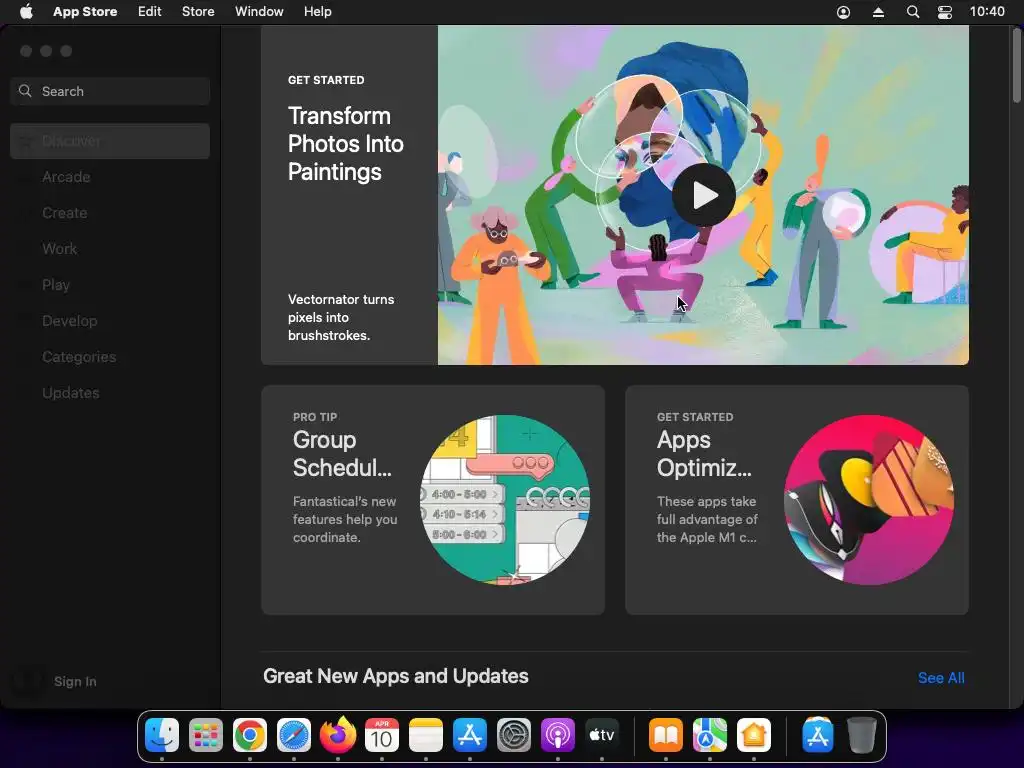Click the eject icon in menu bar
Image resolution: width=1024 pixels, height=768 pixels.
click(878, 12)
